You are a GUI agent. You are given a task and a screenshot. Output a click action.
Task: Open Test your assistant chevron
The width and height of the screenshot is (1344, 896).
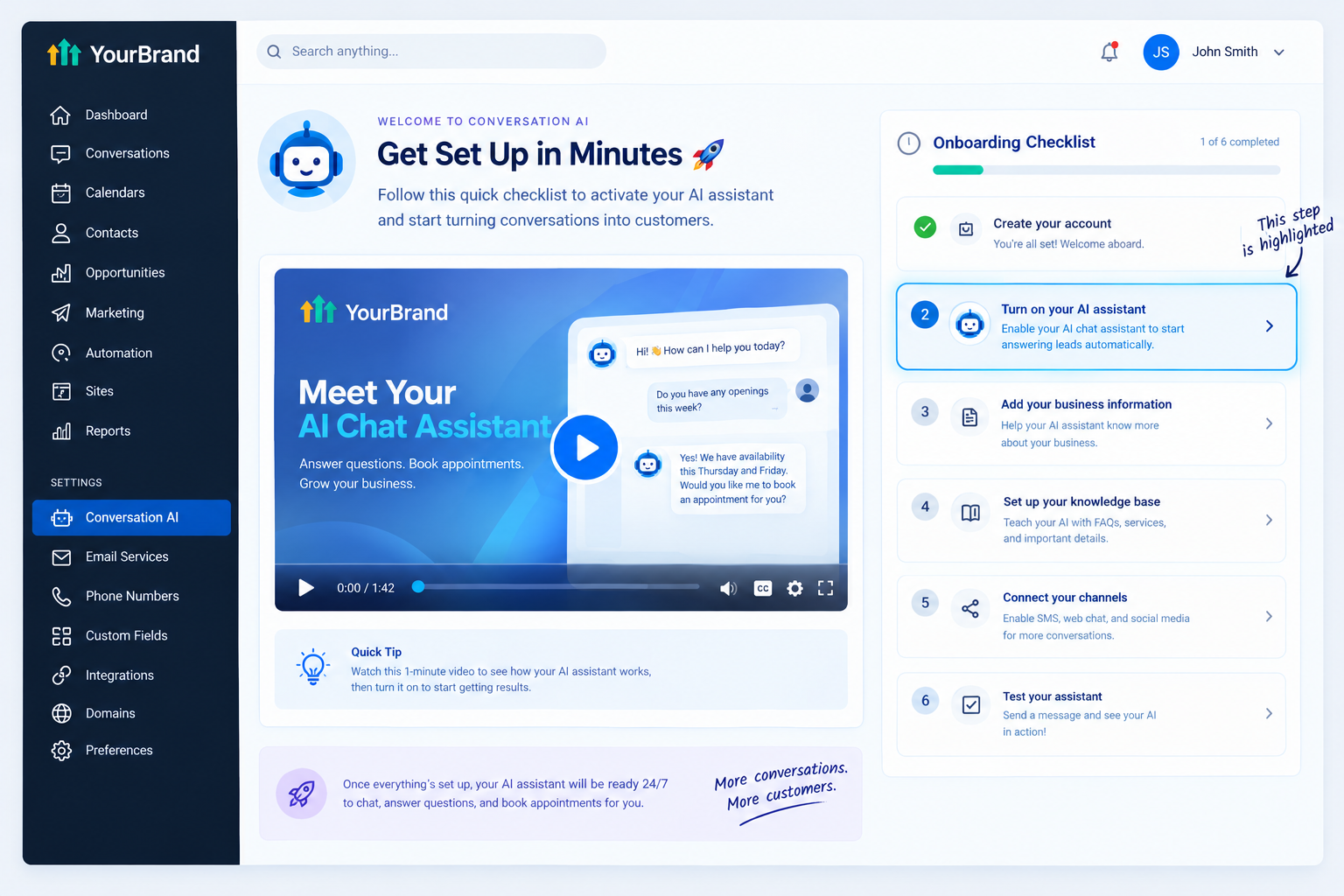(x=1270, y=714)
